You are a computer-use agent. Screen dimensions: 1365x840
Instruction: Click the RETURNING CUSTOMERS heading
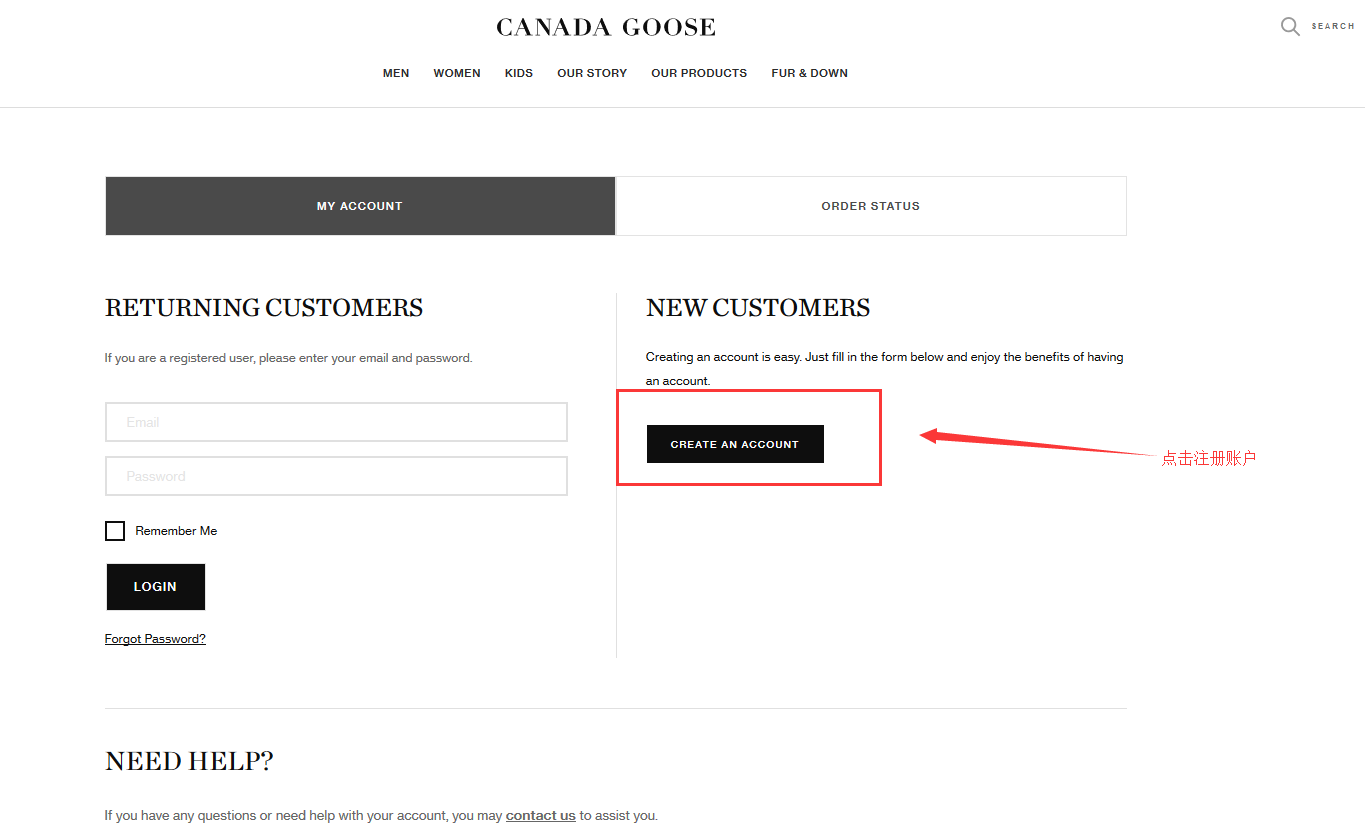pos(264,308)
